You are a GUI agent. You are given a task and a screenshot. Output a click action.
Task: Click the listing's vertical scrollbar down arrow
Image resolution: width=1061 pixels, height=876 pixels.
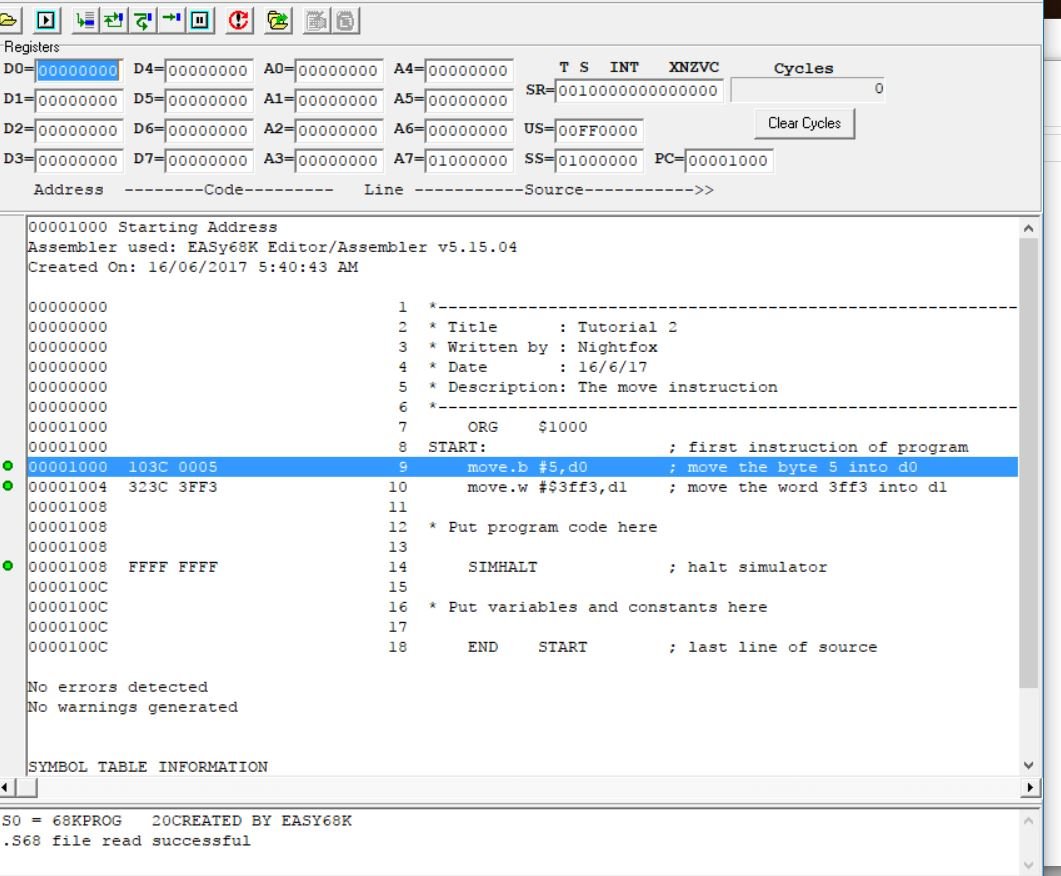coord(1029,765)
